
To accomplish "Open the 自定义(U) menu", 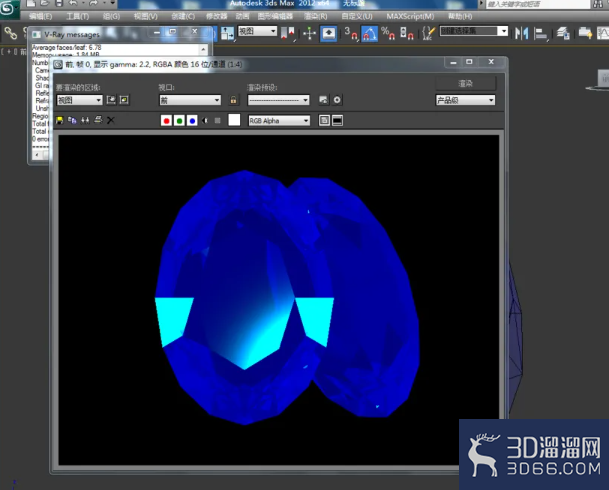I will 357,16.
